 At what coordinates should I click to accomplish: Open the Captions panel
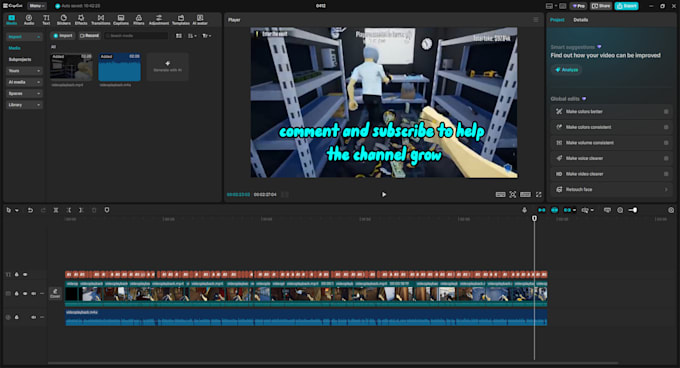[121, 20]
